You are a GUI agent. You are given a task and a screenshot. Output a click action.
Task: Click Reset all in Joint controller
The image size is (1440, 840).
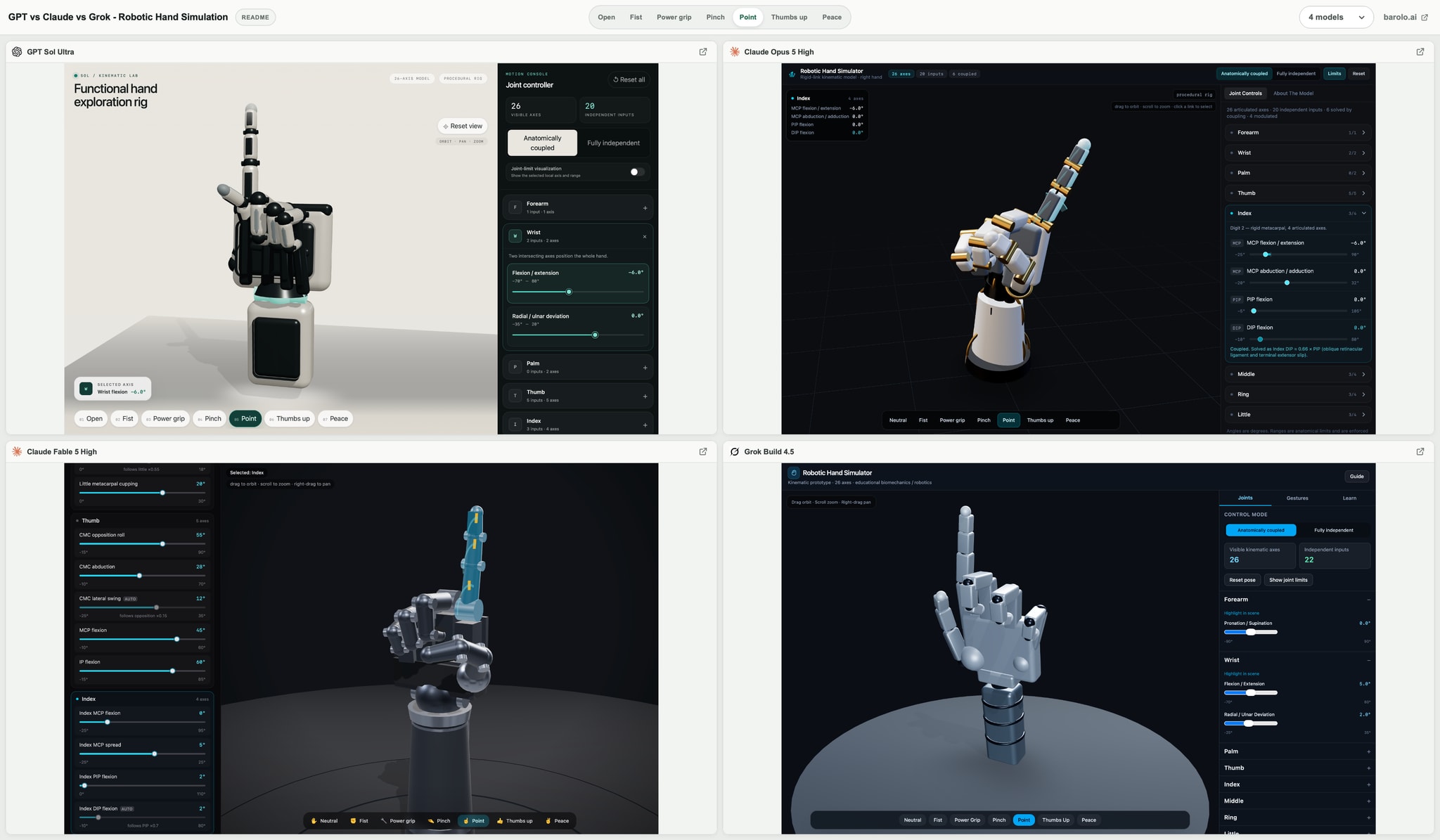click(629, 79)
